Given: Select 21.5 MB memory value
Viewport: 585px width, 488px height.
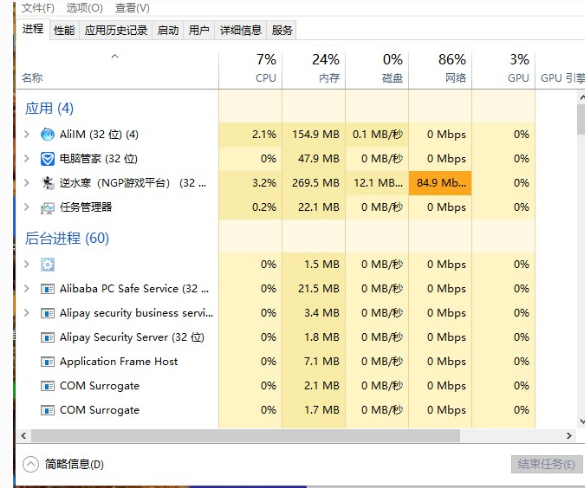Looking at the screenshot, I should pos(319,289).
